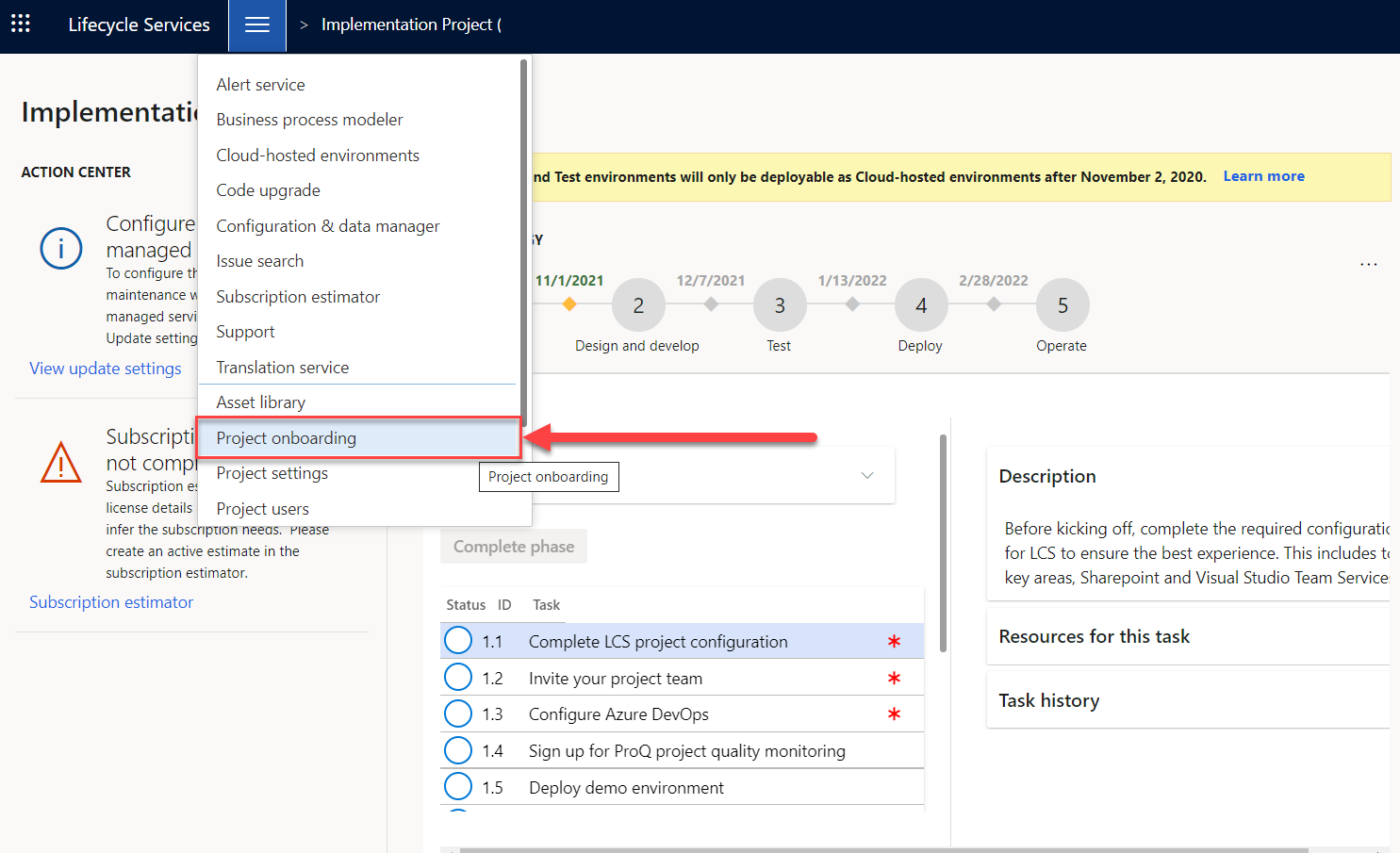Expand the Task history section

coord(1188,700)
